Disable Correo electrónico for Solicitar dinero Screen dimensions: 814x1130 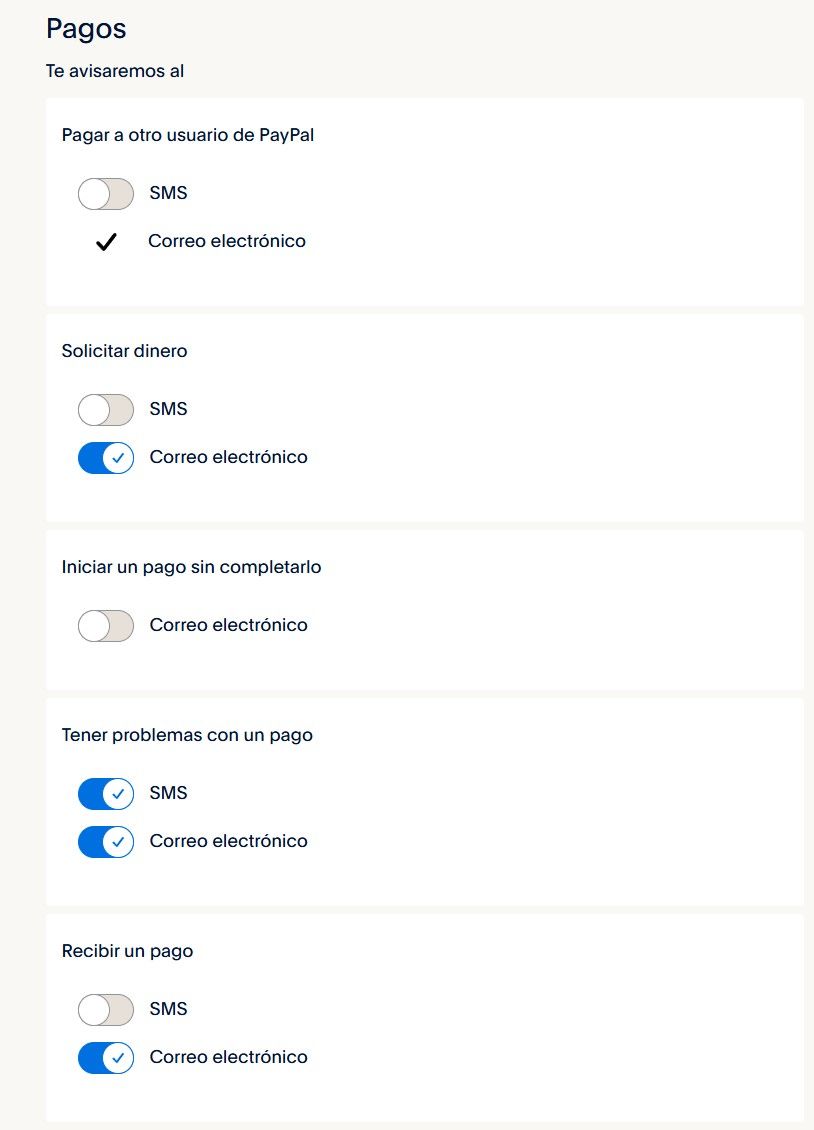pos(105,457)
